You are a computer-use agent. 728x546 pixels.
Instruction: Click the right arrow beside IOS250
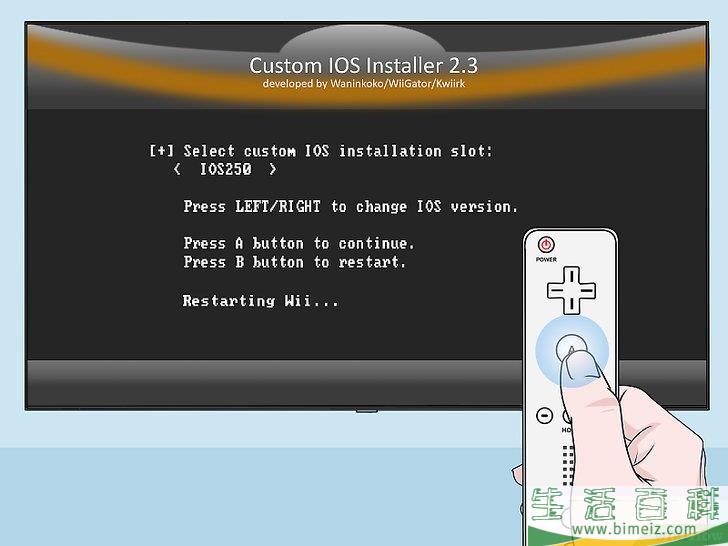273,169
